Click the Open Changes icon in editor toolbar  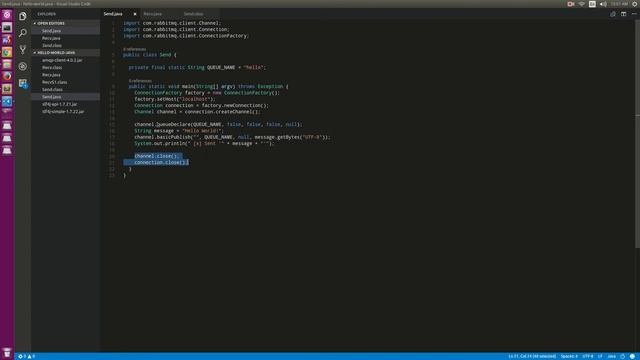coord(613,14)
